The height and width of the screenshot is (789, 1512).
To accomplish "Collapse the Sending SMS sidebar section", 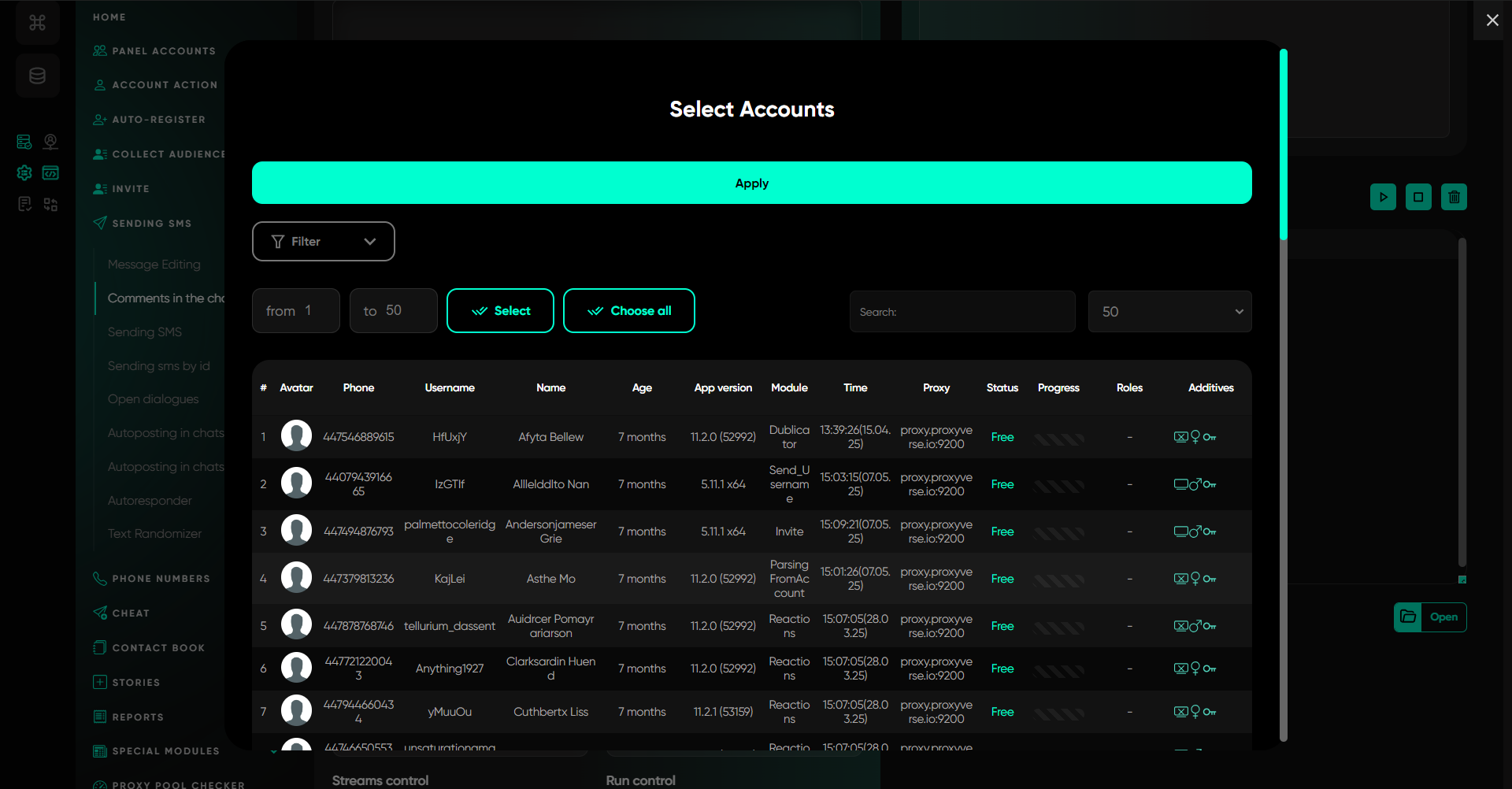I will tap(151, 224).
